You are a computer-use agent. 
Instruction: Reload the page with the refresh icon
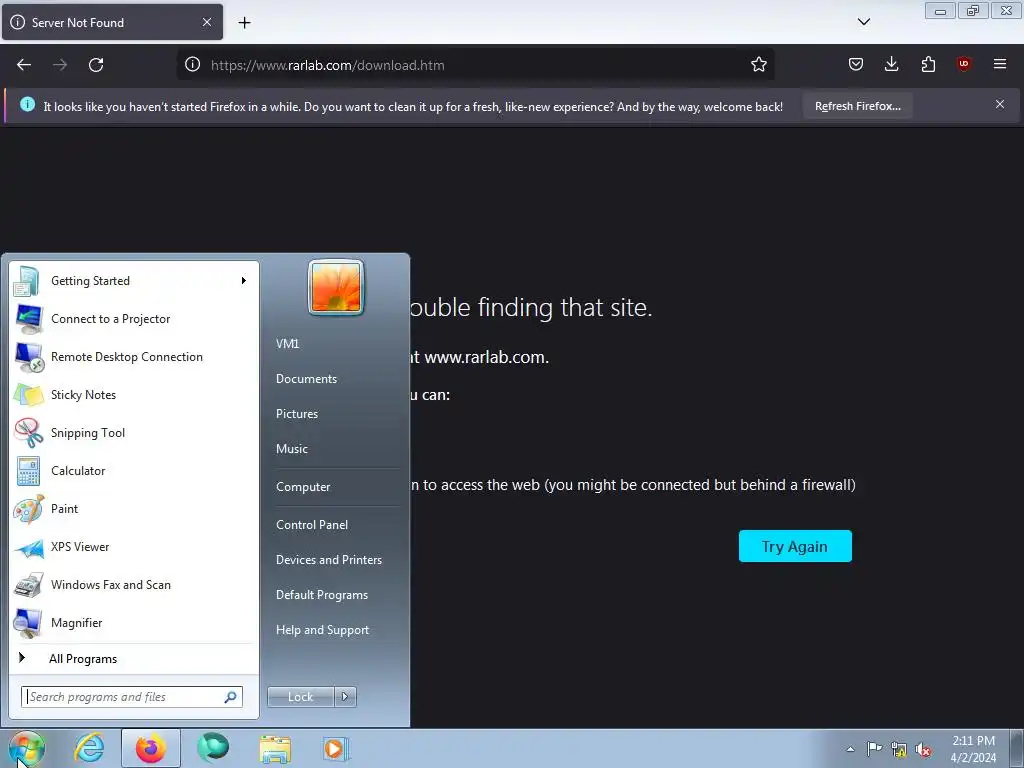coord(96,65)
